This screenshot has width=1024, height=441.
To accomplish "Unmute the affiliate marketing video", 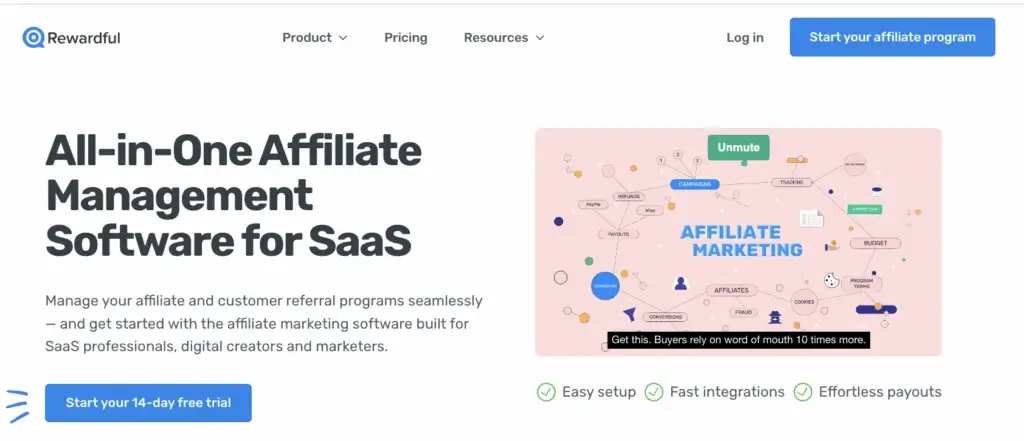I will coord(739,148).
